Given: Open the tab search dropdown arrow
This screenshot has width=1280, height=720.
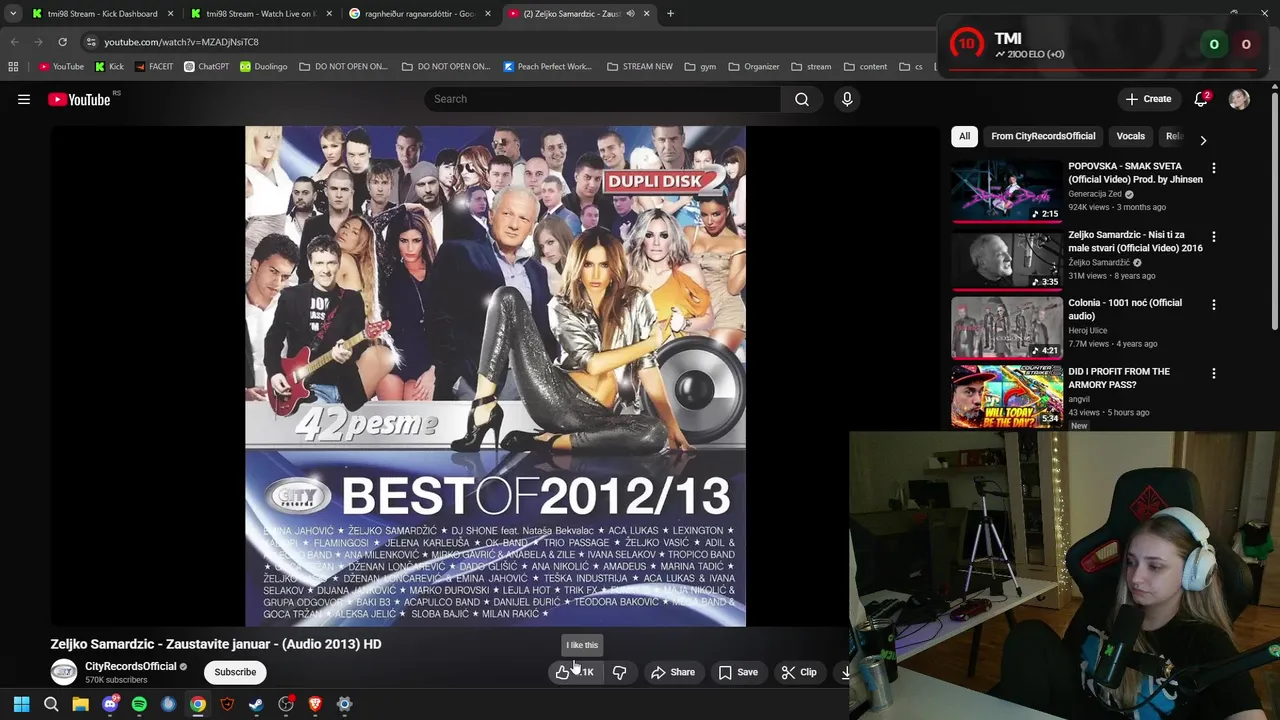Looking at the screenshot, I should 12,14.
